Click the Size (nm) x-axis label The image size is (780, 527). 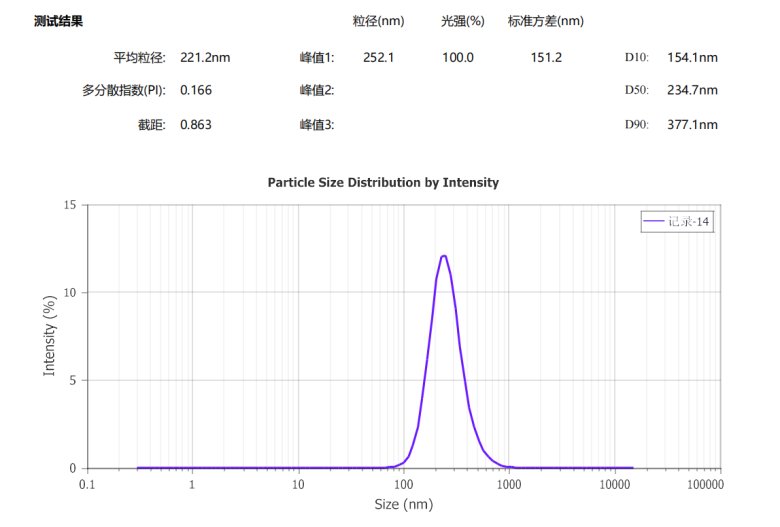(x=403, y=505)
